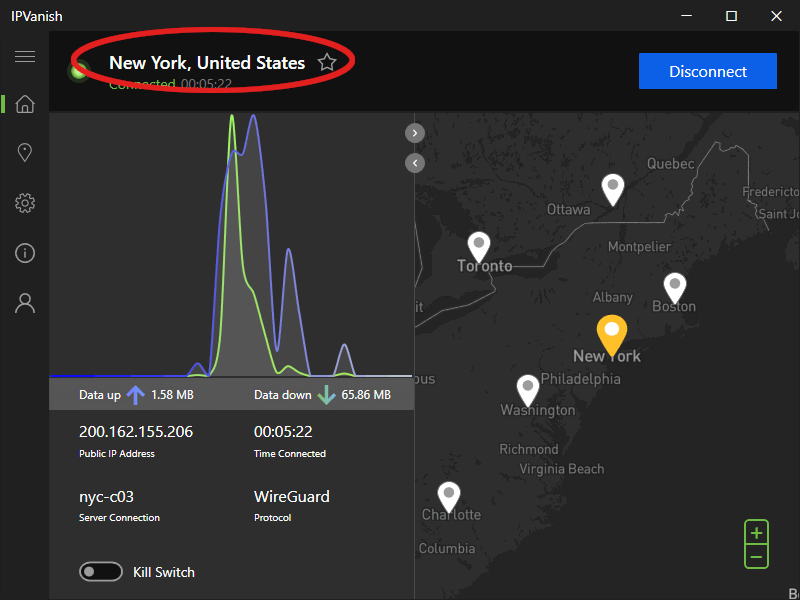Click the Virginia Beach map label
800x600 pixels.
point(562,469)
